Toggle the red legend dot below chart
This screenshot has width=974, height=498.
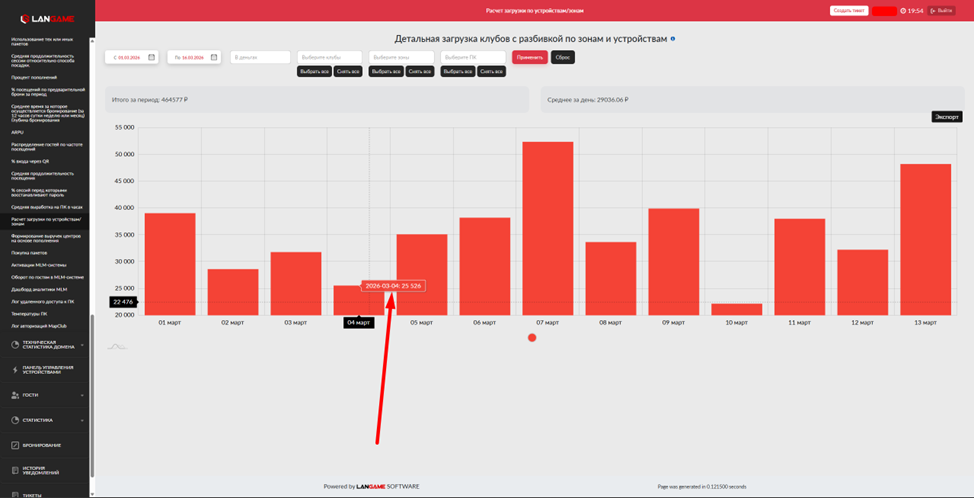532,338
